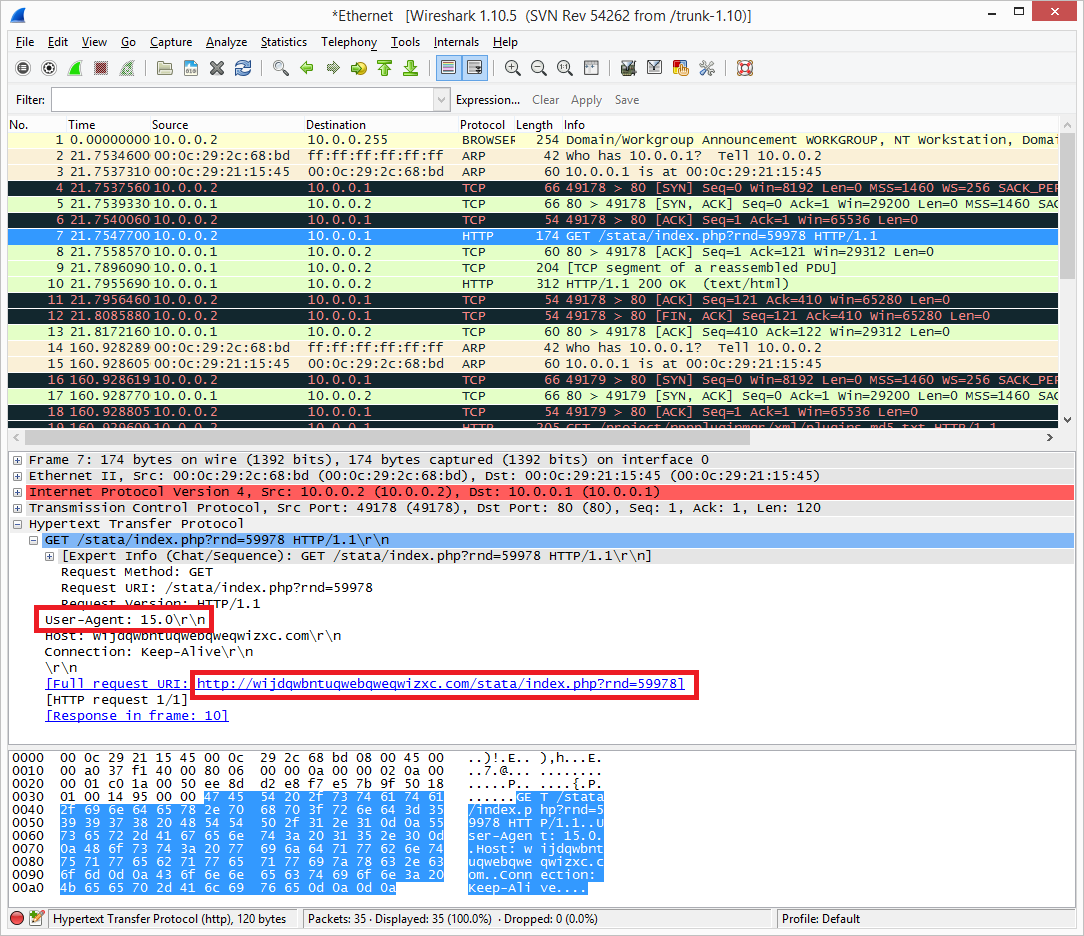
Task: Start a new live capture (green fin)
Action: click(75, 68)
